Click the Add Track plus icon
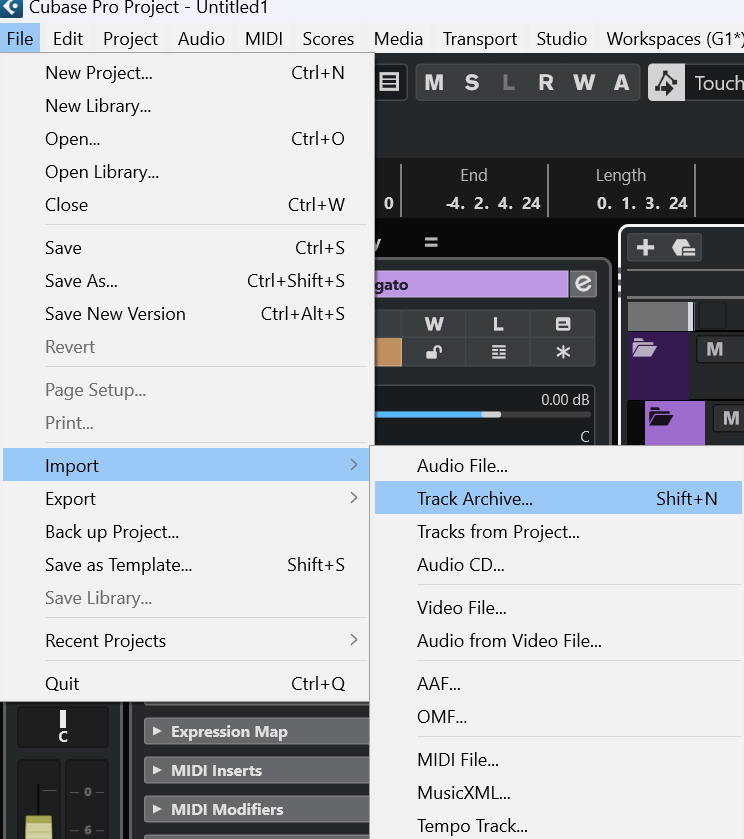The width and height of the screenshot is (744, 839). [x=646, y=247]
